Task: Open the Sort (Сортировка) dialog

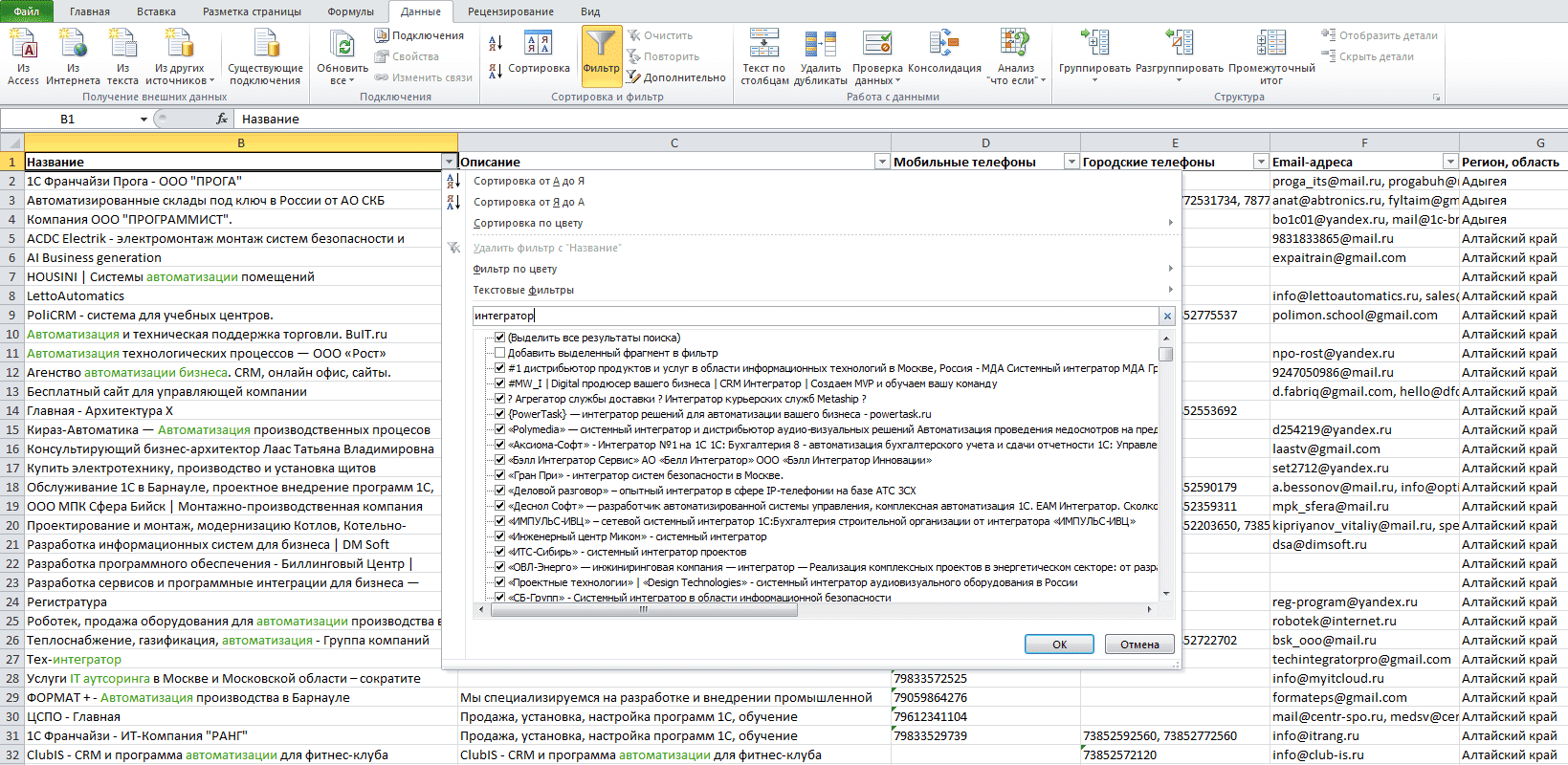Action: coord(539,53)
